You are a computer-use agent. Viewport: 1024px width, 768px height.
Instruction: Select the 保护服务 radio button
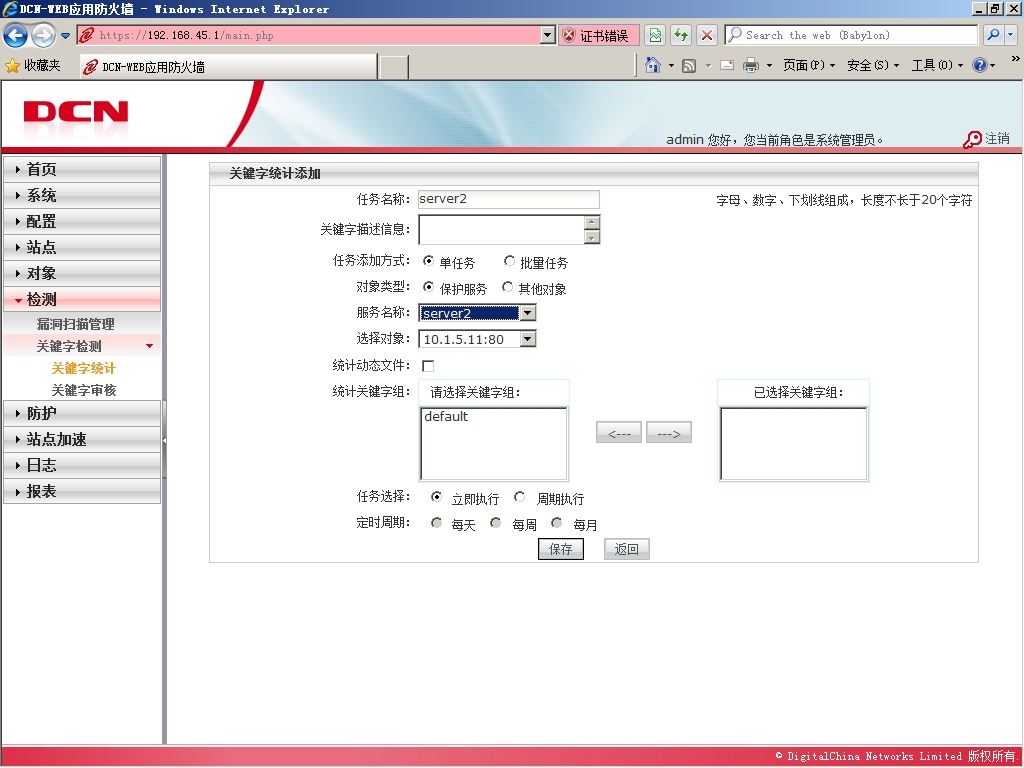click(x=428, y=287)
